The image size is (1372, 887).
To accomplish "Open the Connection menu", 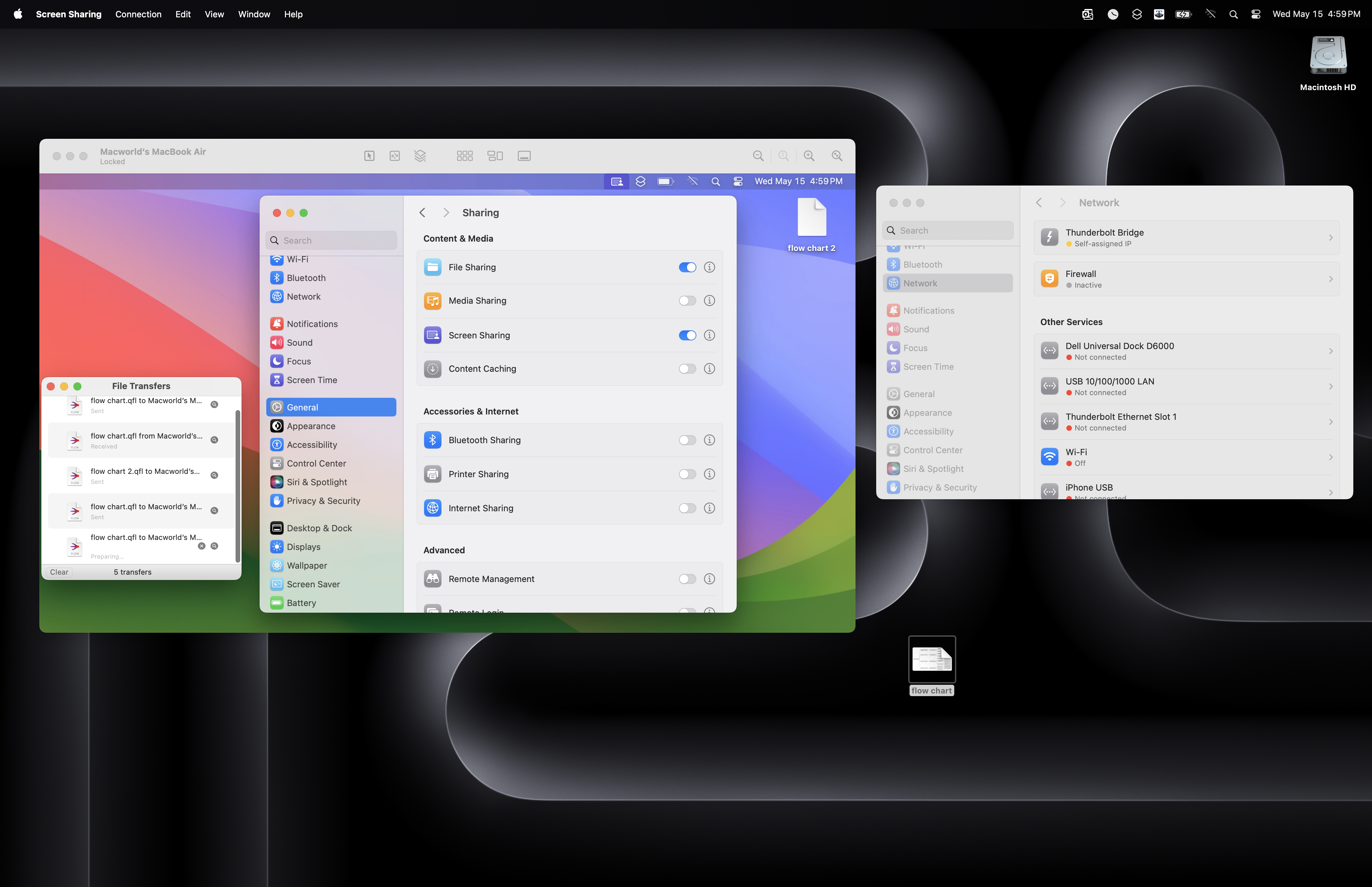I will pyautogui.click(x=137, y=14).
